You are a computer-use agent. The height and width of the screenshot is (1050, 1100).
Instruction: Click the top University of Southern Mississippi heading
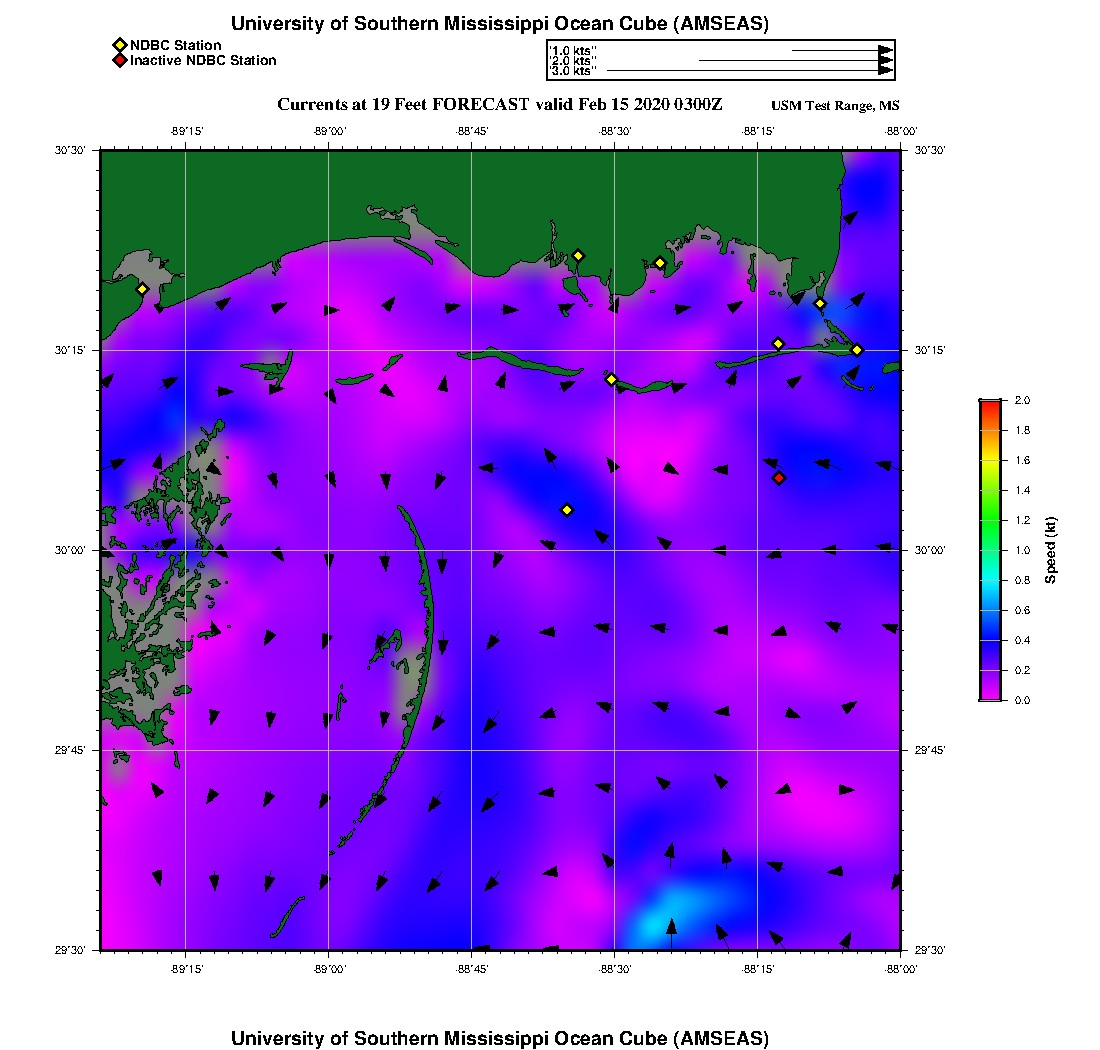click(499, 24)
